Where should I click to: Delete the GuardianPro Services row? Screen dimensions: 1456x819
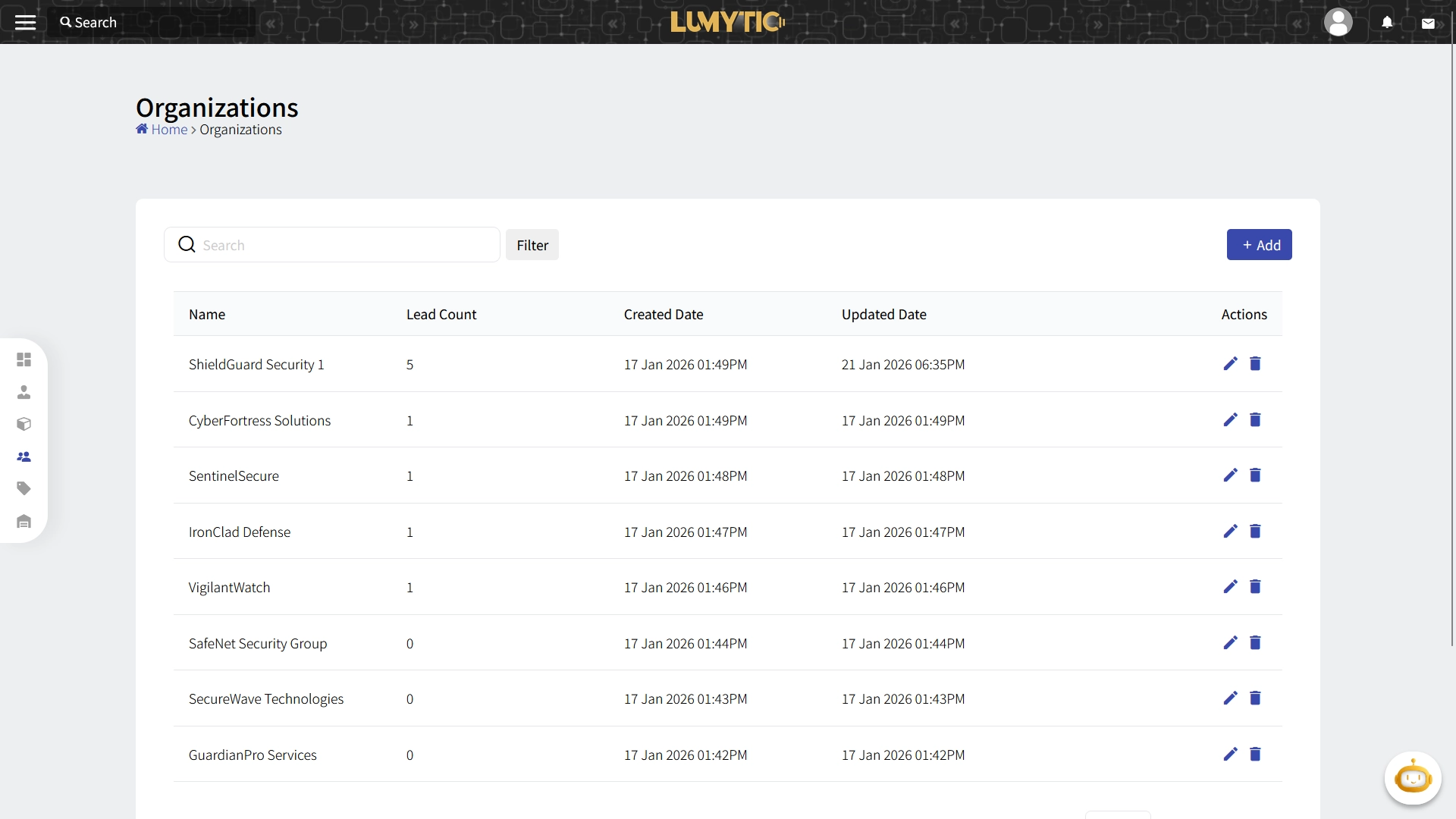(x=1255, y=755)
